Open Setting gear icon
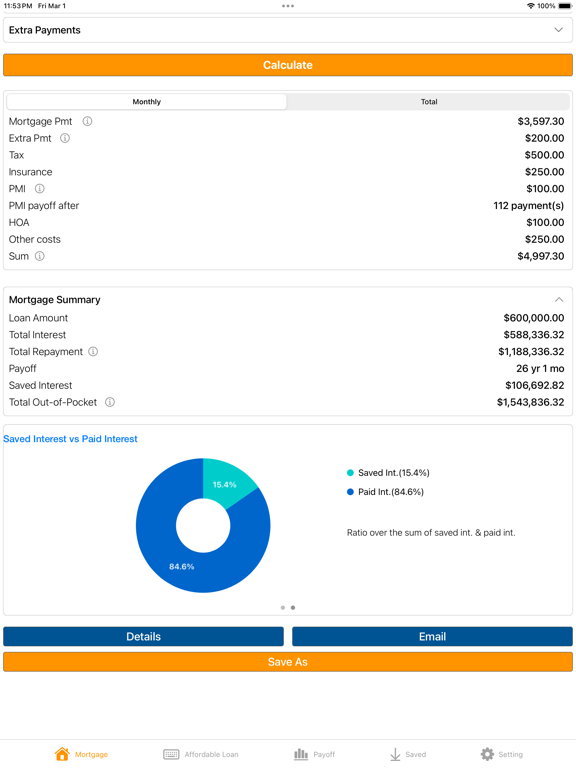Viewport: 576px width, 768px height. (487, 754)
